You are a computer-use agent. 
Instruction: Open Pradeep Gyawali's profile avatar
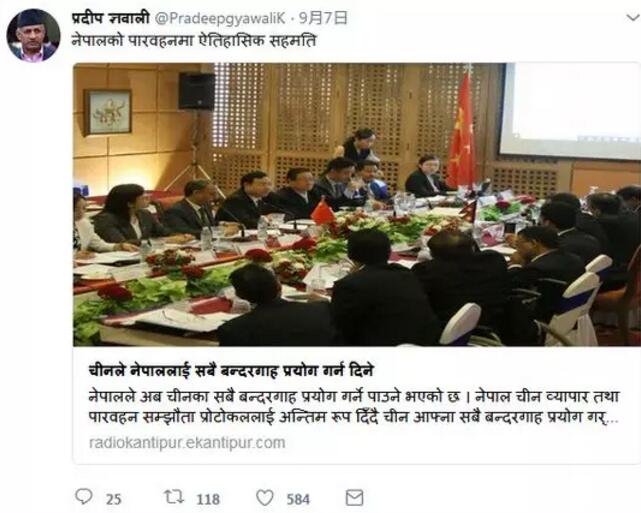pos(33,35)
